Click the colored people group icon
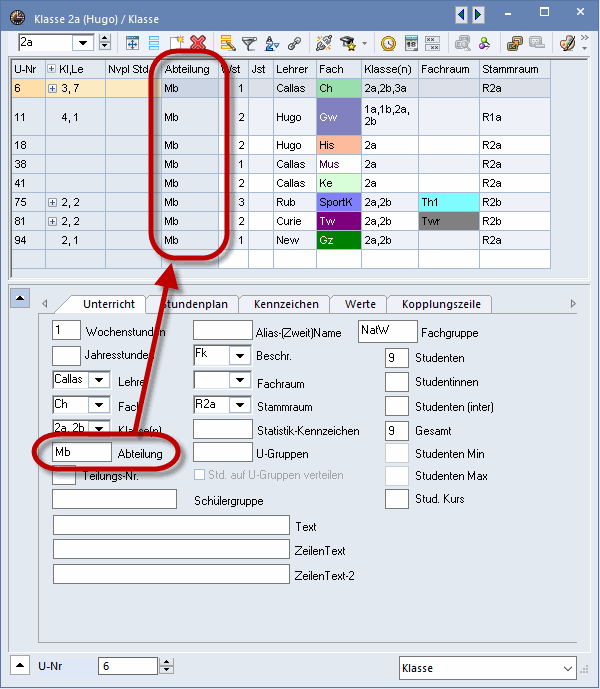The image size is (600, 689). pyautogui.click(x=484, y=43)
